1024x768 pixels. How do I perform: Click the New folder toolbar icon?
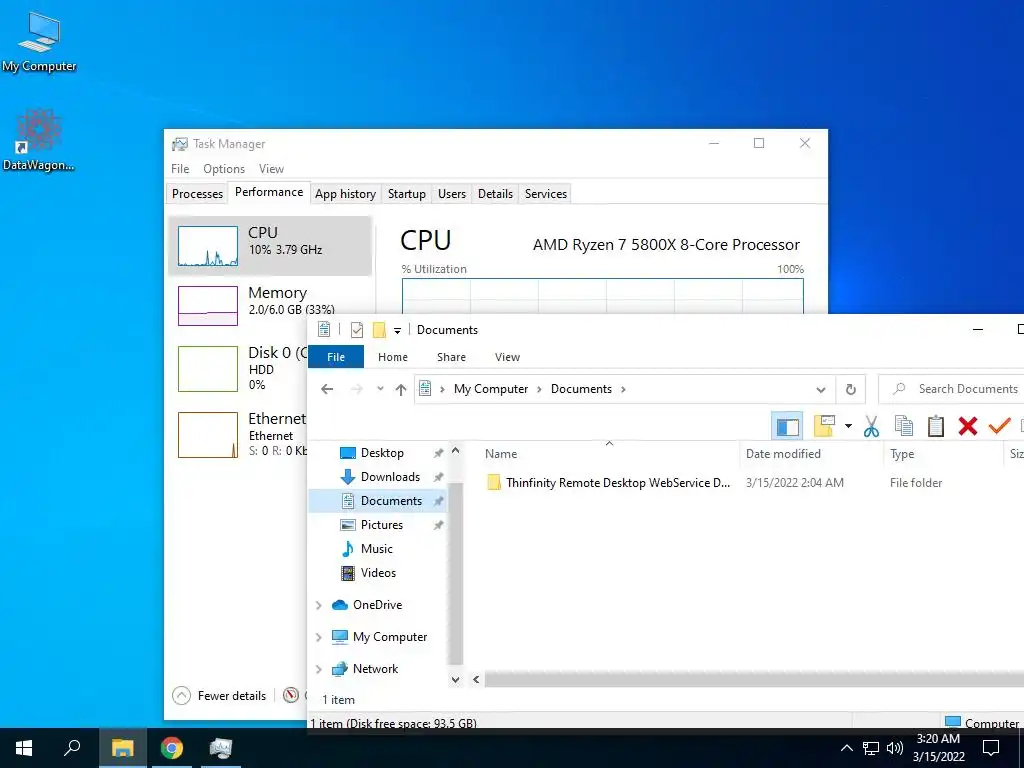click(x=824, y=426)
